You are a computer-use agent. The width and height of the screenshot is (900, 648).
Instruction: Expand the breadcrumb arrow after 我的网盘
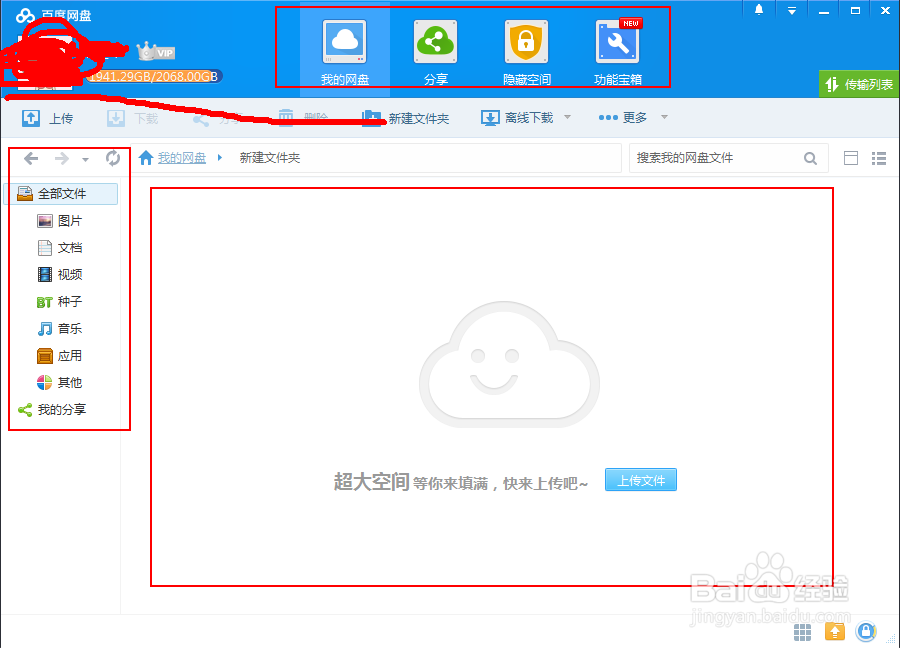pyautogui.click(x=220, y=157)
